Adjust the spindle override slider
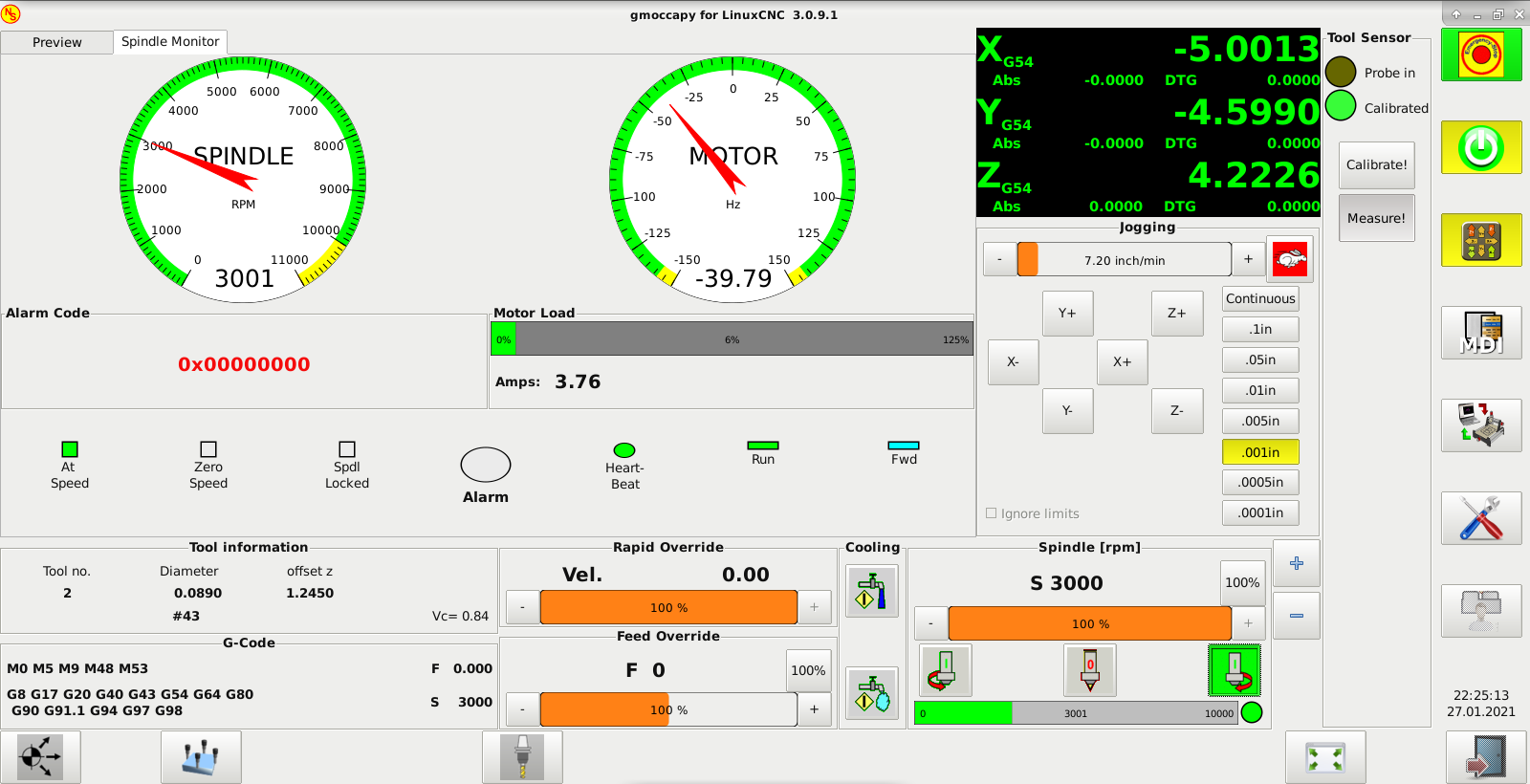This screenshot has height=784, width=1530. tap(1090, 623)
